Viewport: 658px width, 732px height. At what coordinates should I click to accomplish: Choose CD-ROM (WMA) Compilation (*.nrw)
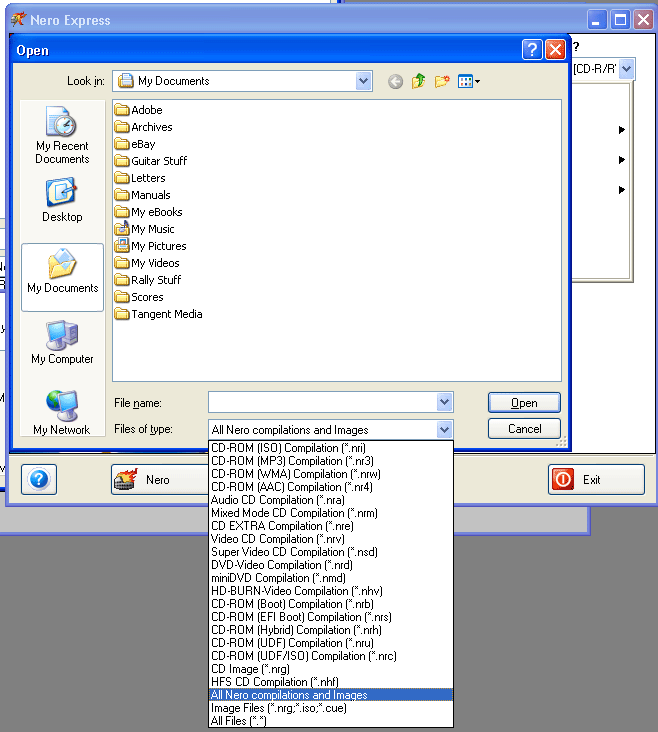click(x=331, y=474)
